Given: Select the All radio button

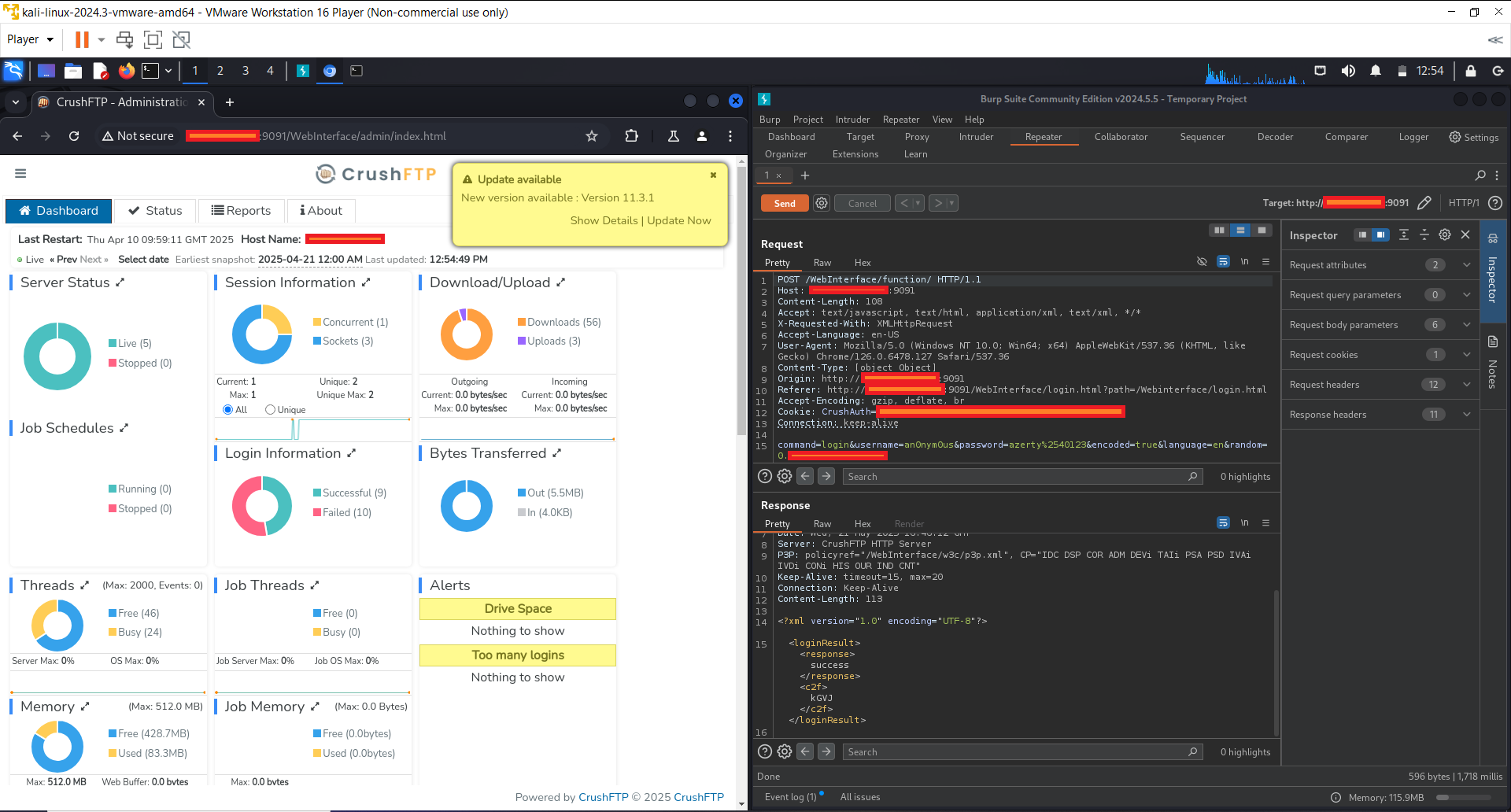Looking at the screenshot, I should click(228, 410).
